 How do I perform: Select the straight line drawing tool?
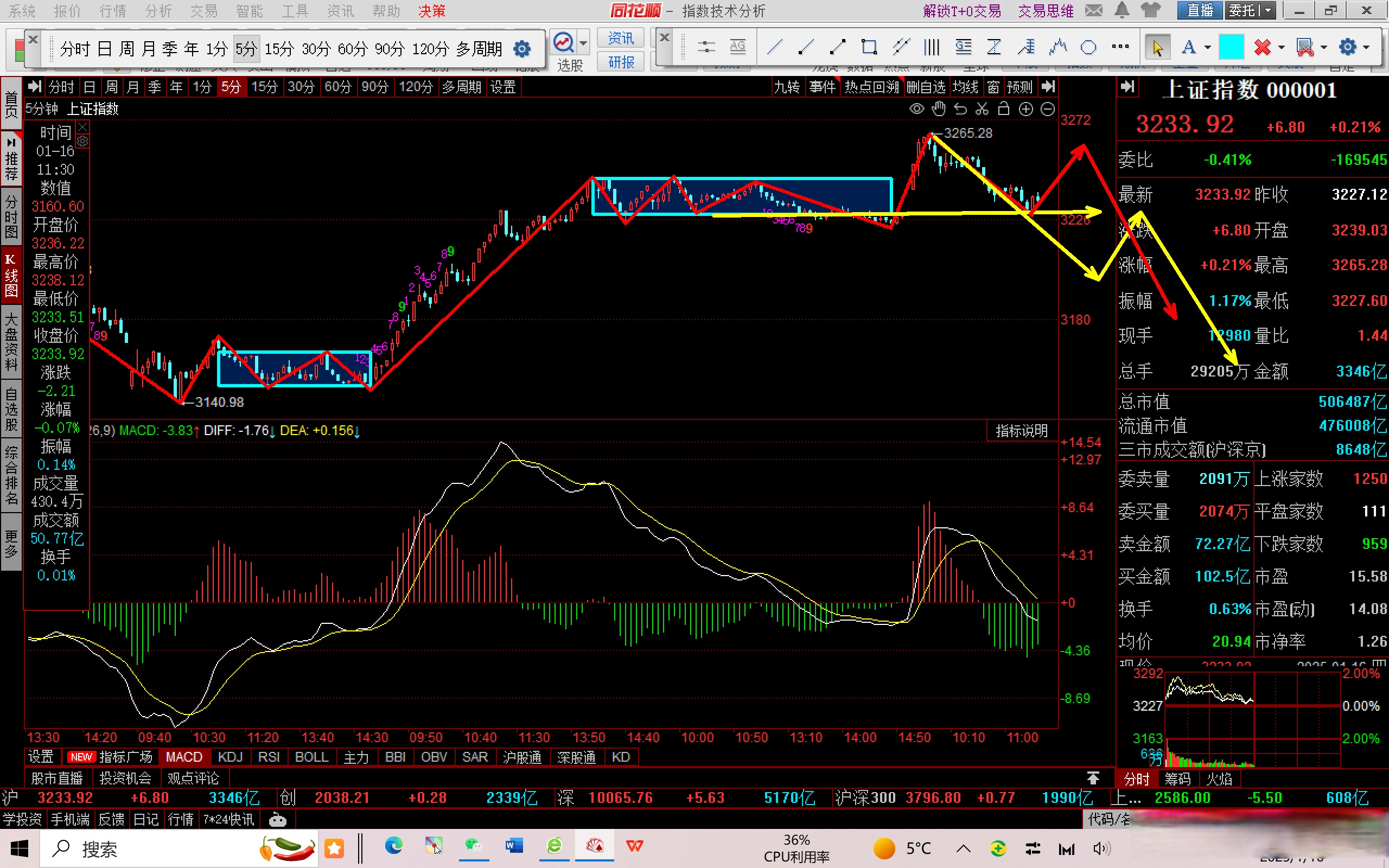(775, 47)
